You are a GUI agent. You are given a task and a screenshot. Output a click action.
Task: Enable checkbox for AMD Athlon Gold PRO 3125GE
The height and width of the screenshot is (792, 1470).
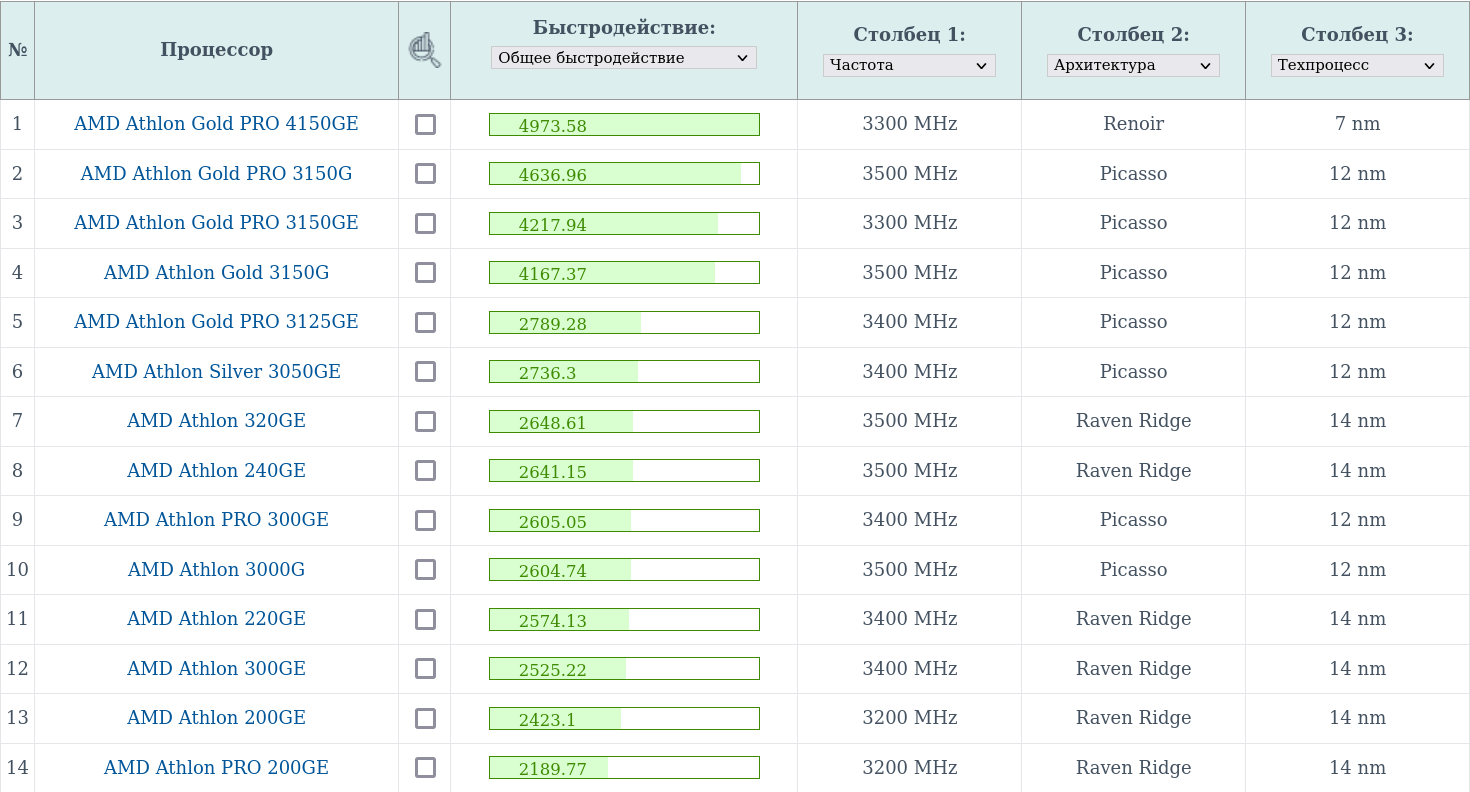pyautogui.click(x=425, y=322)
